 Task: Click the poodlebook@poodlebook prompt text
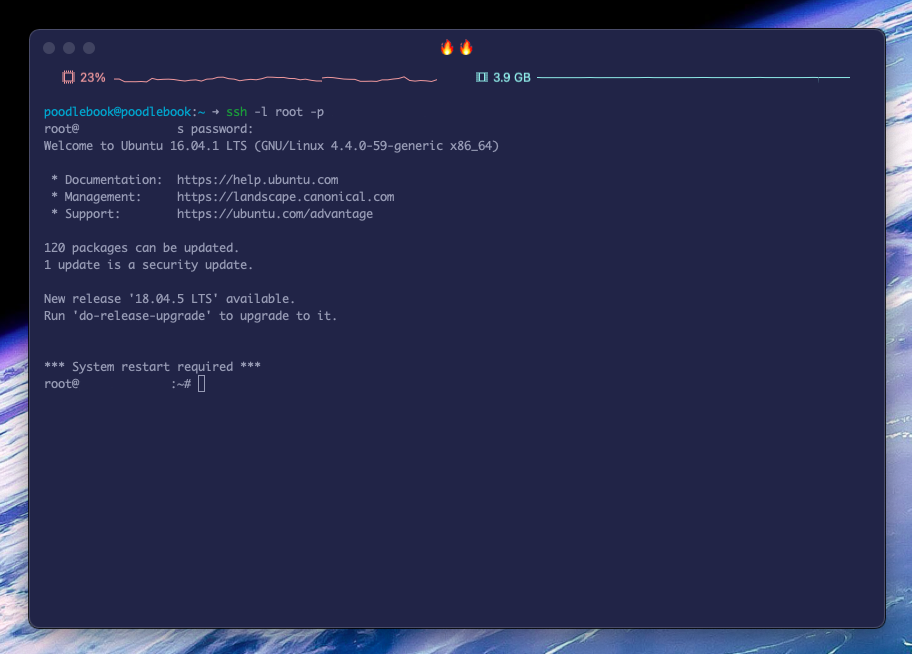[x=117, y=112]
